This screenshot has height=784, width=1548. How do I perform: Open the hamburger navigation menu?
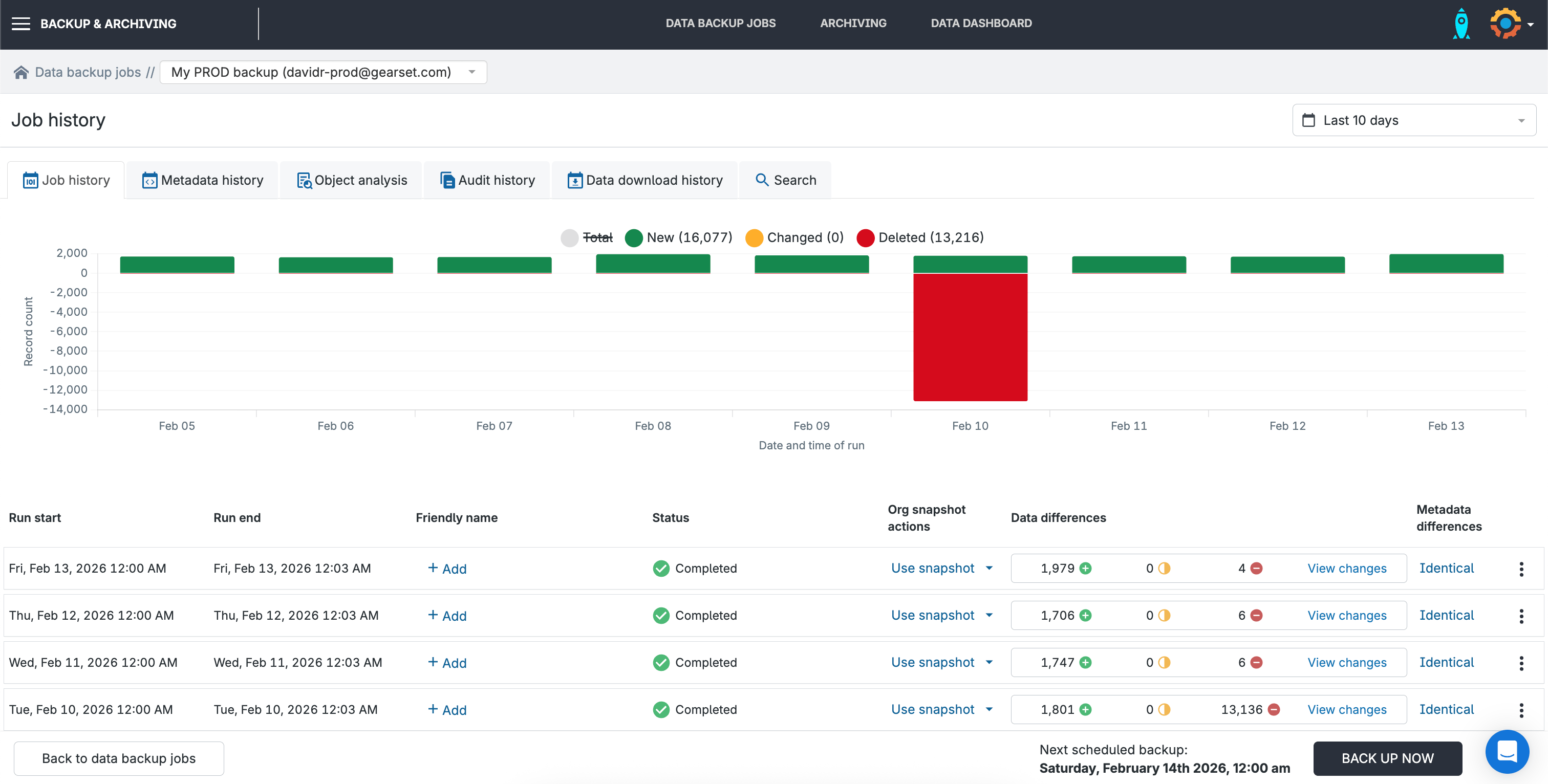tap(21, 24)
